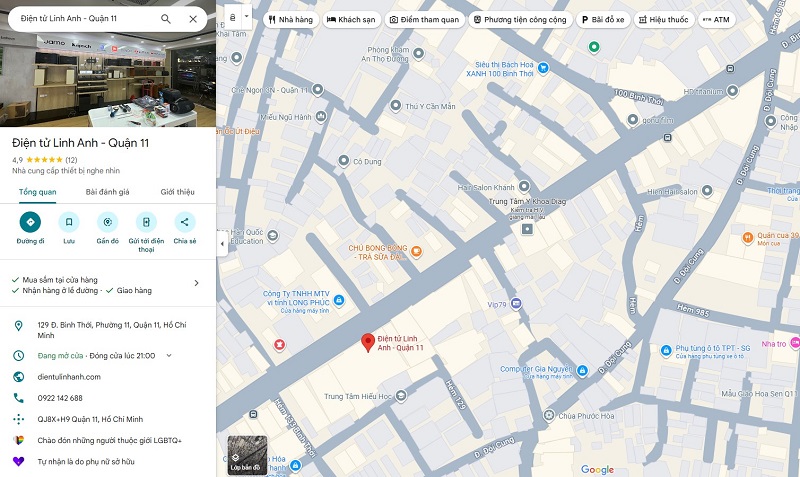This screenshot has width=800, height=477.
Task: Select the Bách Hóa XANH store marker
Action: tap(543, 67)
